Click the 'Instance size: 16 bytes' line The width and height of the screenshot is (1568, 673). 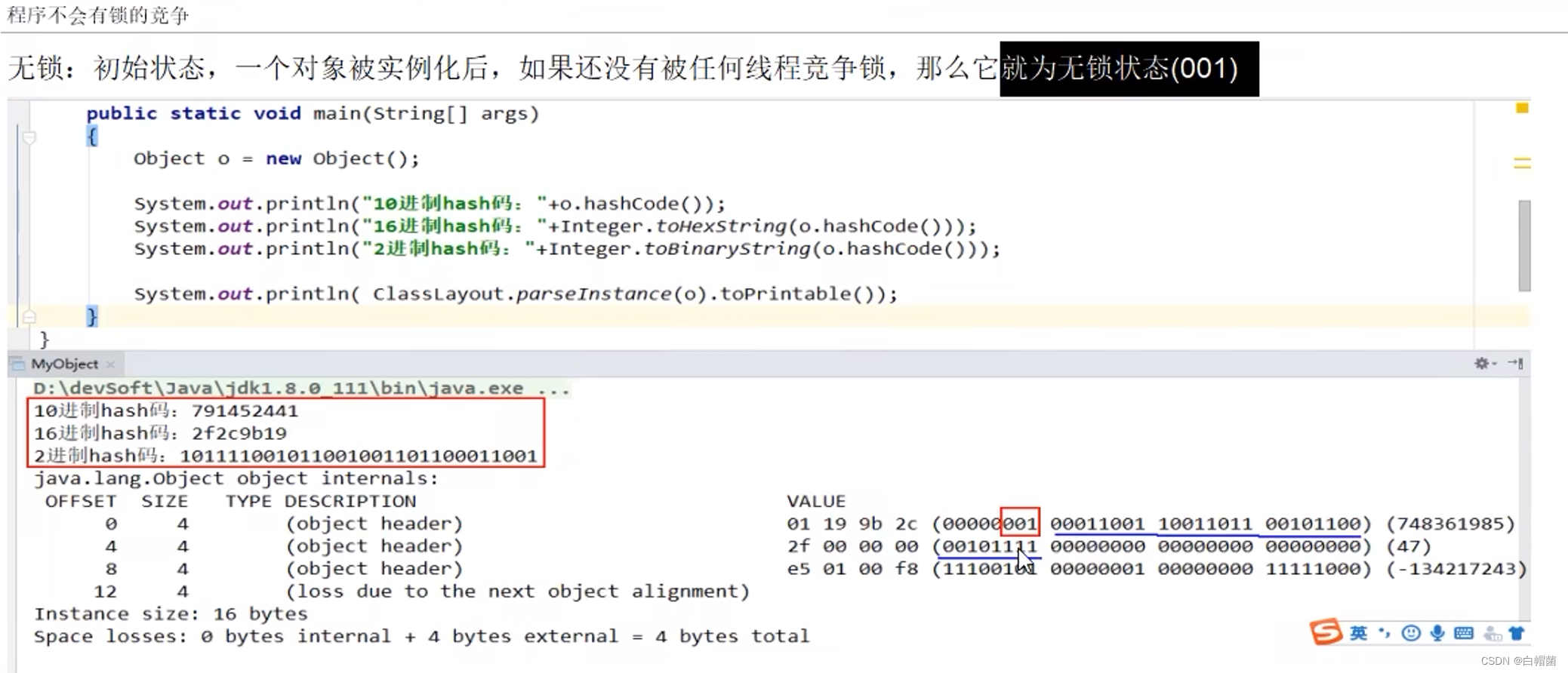[x=171, y=613]
